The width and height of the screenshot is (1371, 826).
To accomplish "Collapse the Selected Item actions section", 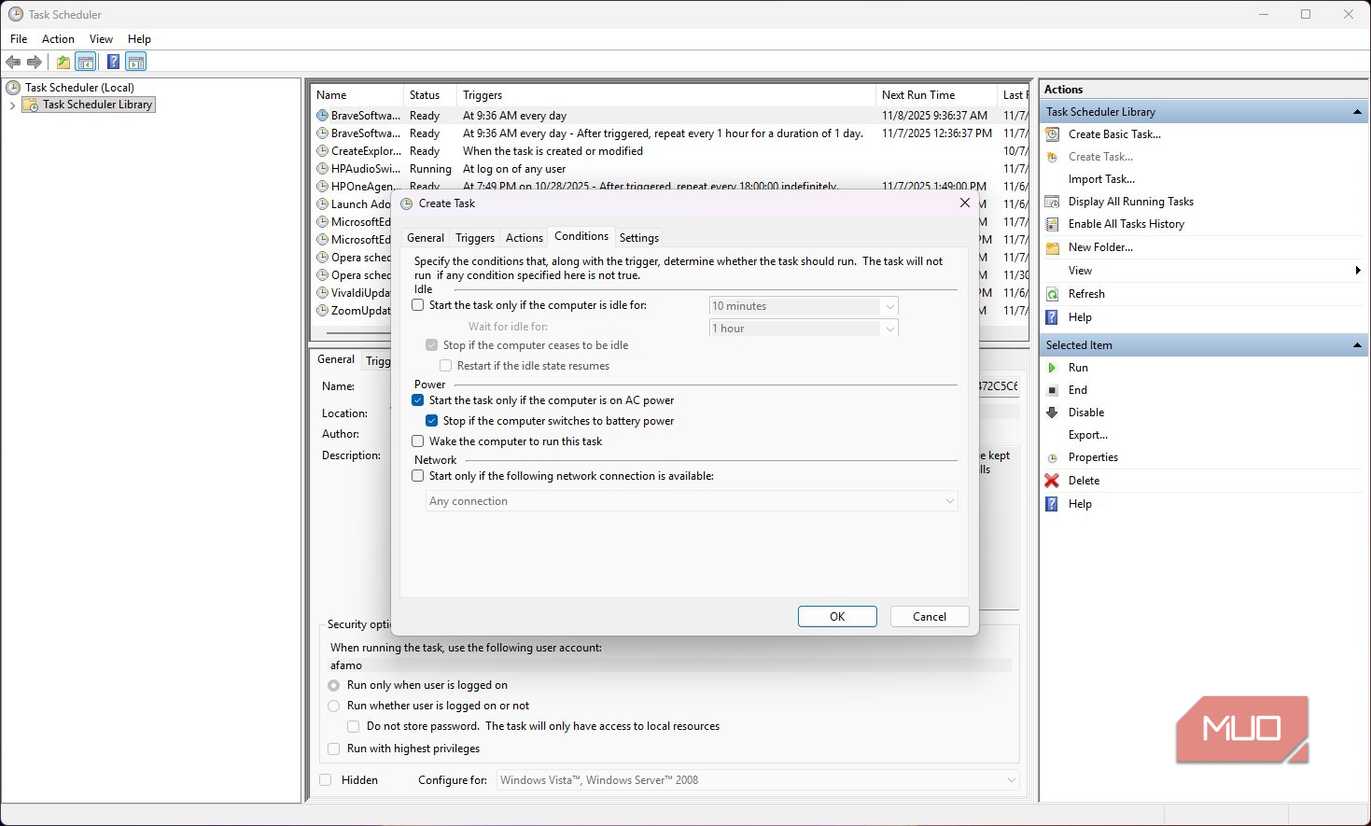I will click(x=1357, y=345).
